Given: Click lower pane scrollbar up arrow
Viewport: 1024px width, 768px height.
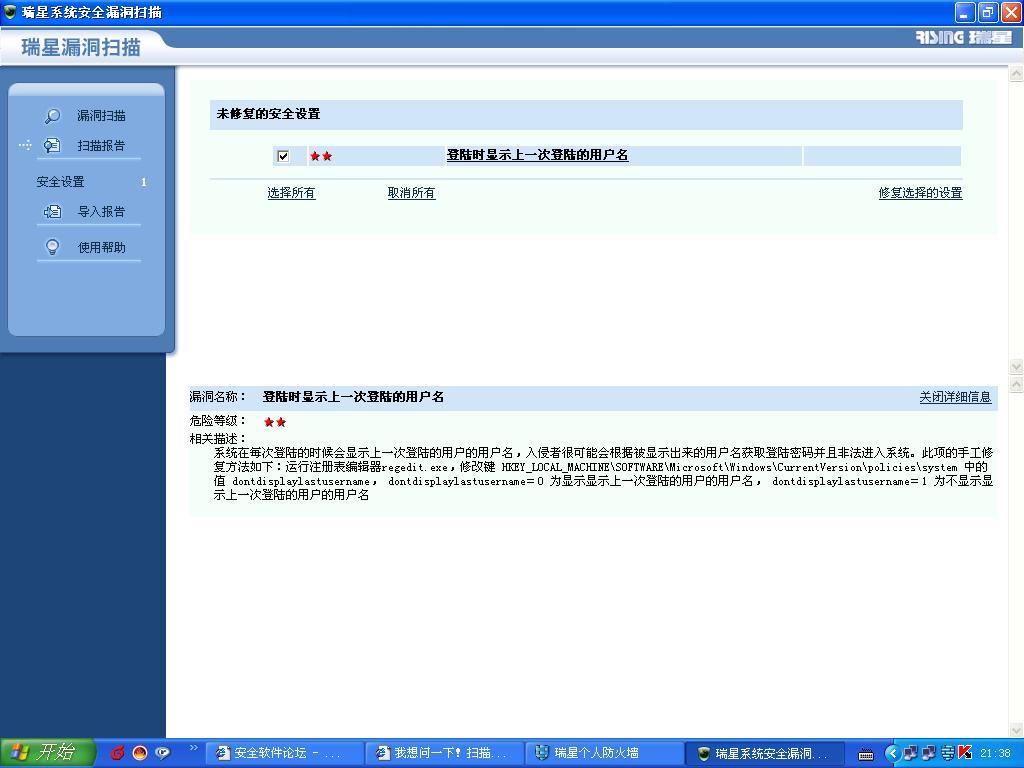Looking at the screenshot, I should pyautogui.click(x=1016, y=384).
